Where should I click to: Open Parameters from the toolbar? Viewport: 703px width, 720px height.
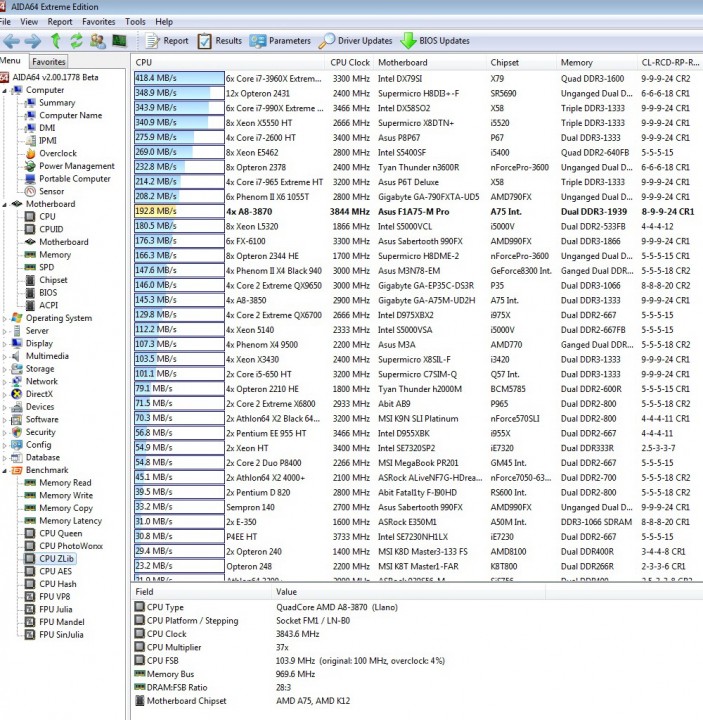coord(280,41)
